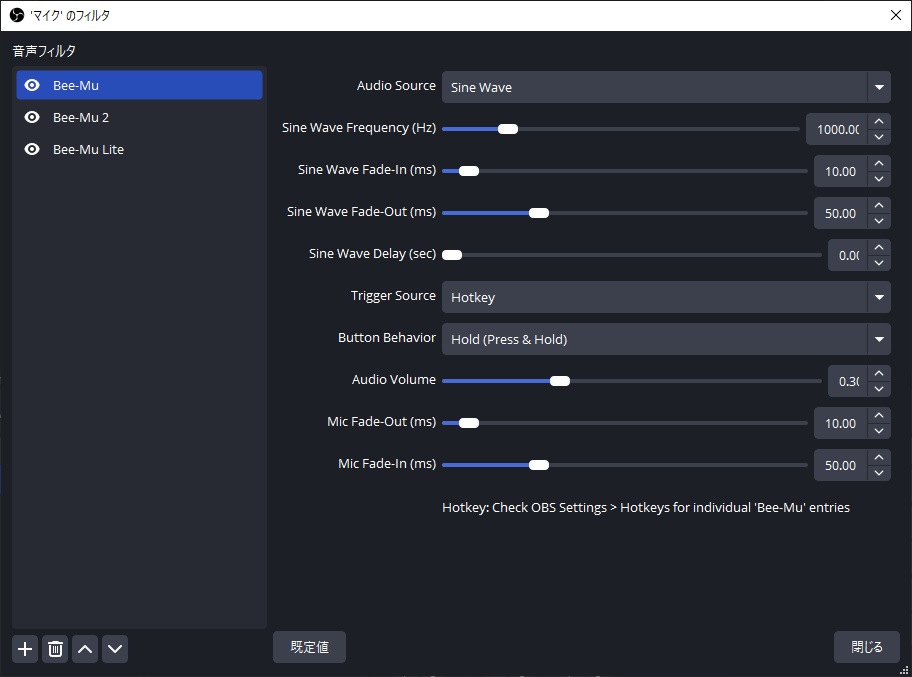Increase Sine Wave Fade-Out value

pyautogui.click(x=879, y=205)
